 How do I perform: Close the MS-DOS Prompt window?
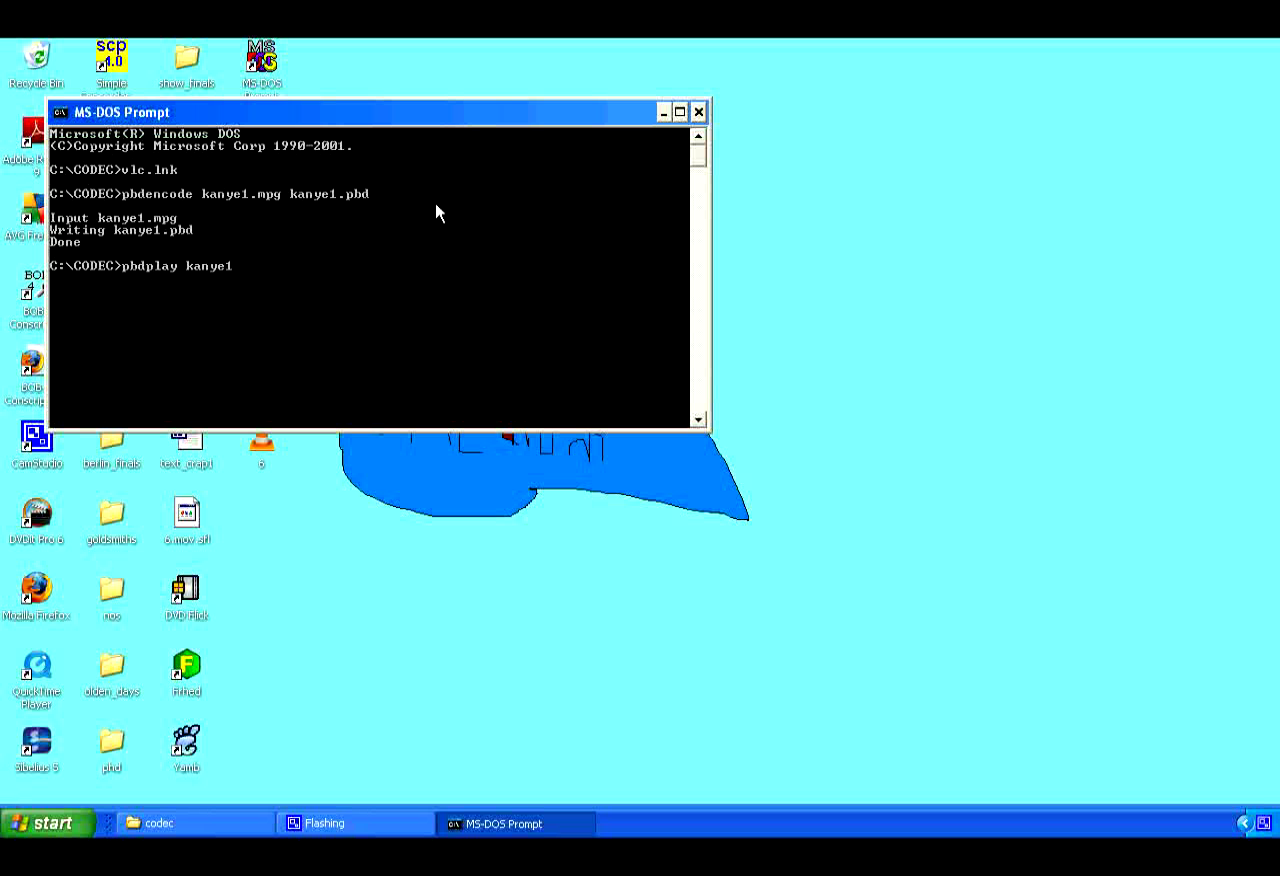(699, 112)
